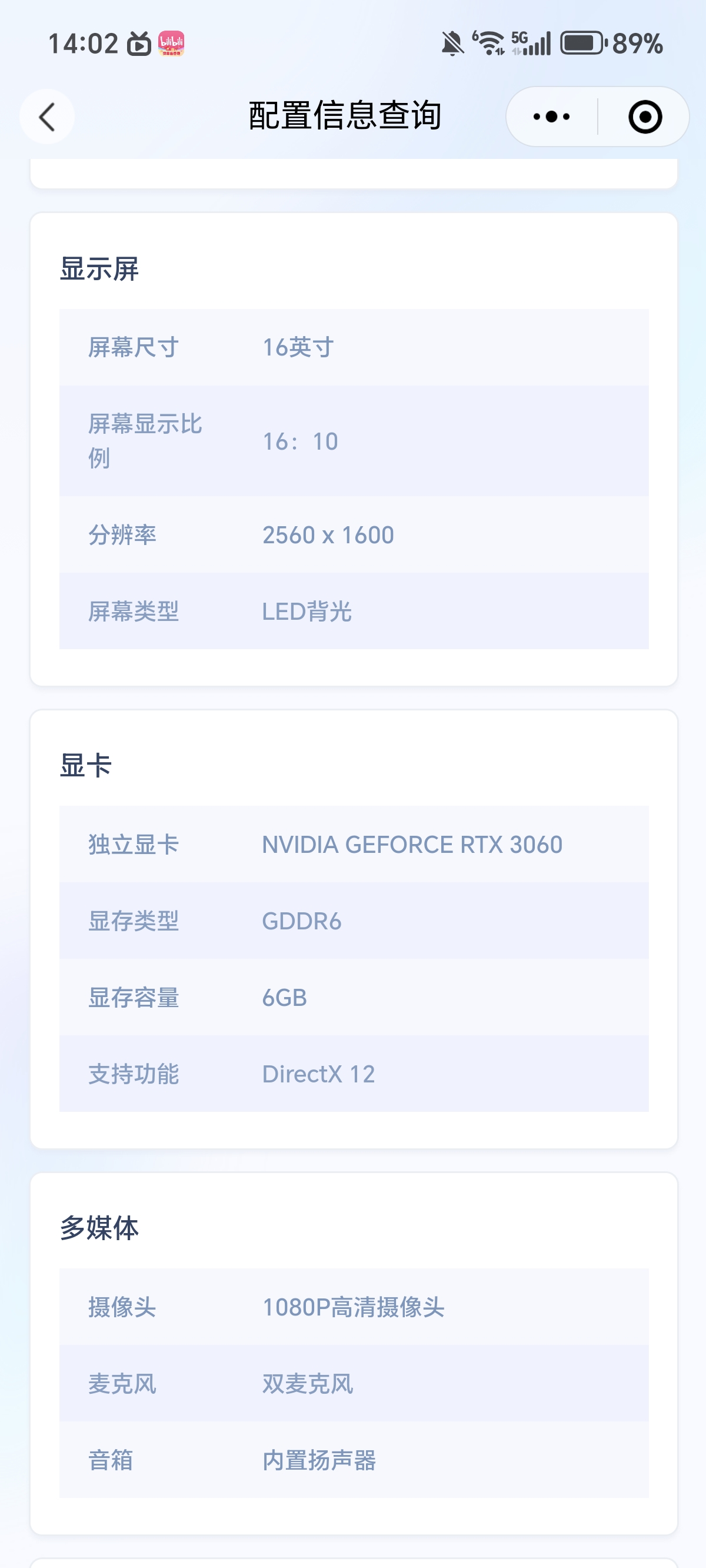Tap the 音箱 内置扬声器 row
This screenshot has height=1568, width=706.
coord(354,1461)
